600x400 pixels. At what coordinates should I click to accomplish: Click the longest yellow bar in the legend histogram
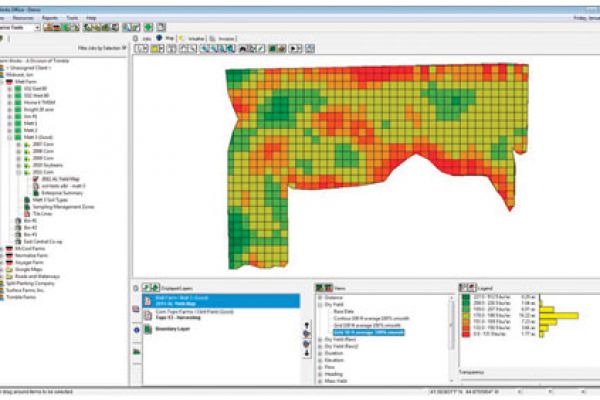[x=559, y=316]
